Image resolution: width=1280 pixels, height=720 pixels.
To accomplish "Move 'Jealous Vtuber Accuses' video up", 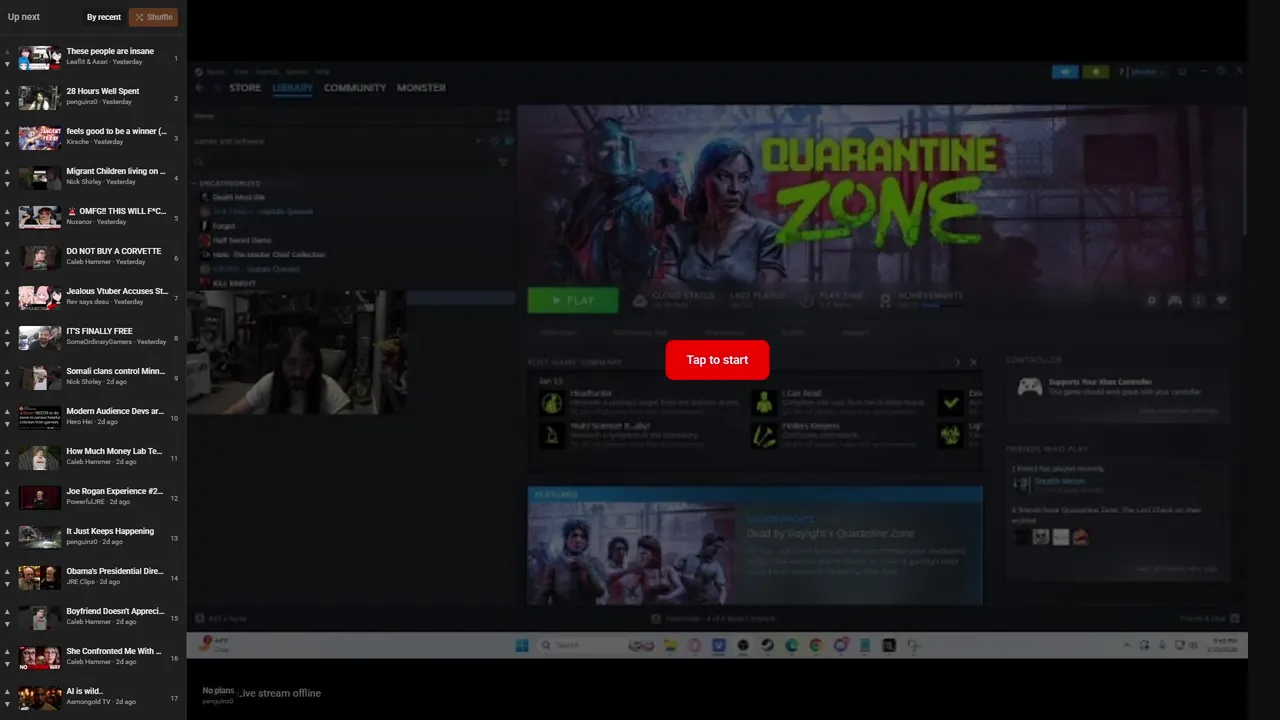I will point(7,291).
